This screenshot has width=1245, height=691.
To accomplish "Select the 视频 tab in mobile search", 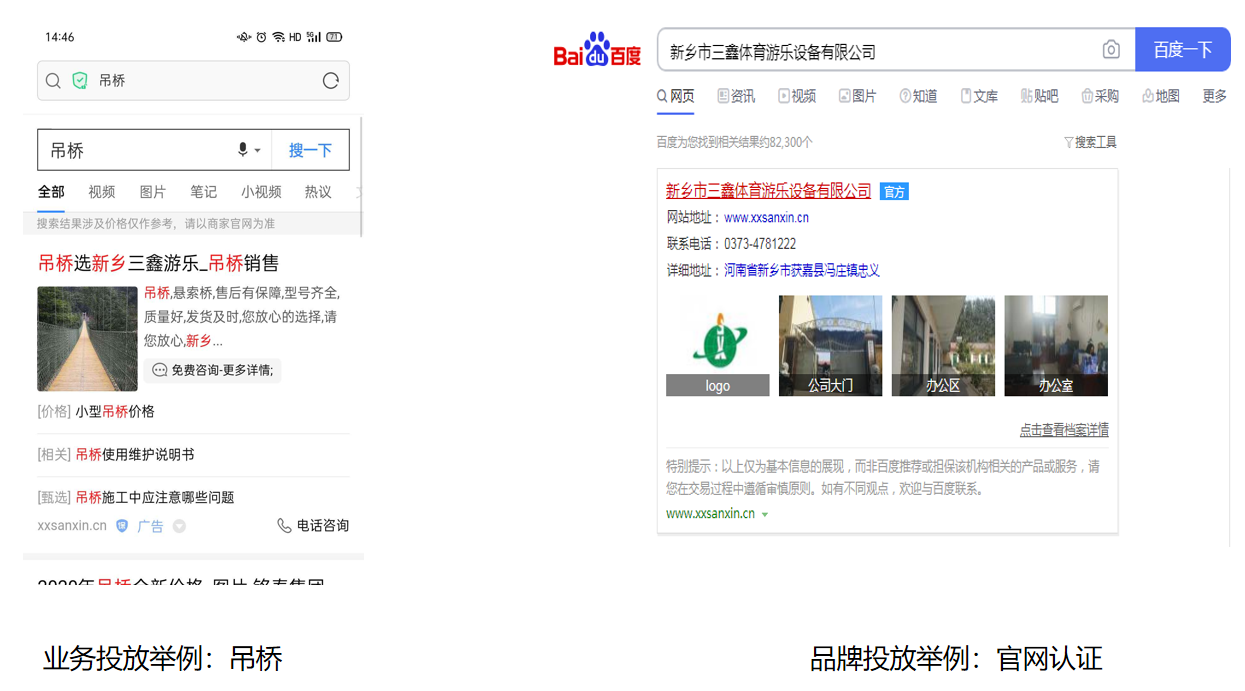I will point(102,192).
